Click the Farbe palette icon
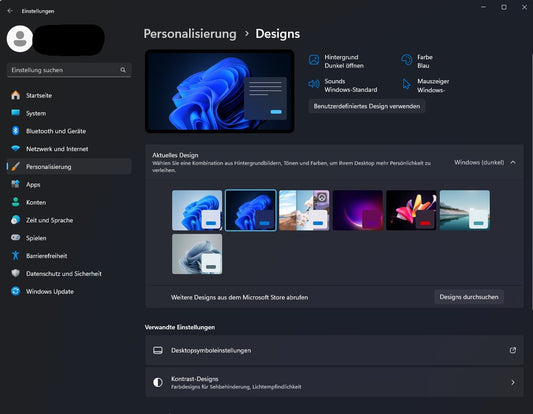The image size is (533, 414). [x=407, y=60]
